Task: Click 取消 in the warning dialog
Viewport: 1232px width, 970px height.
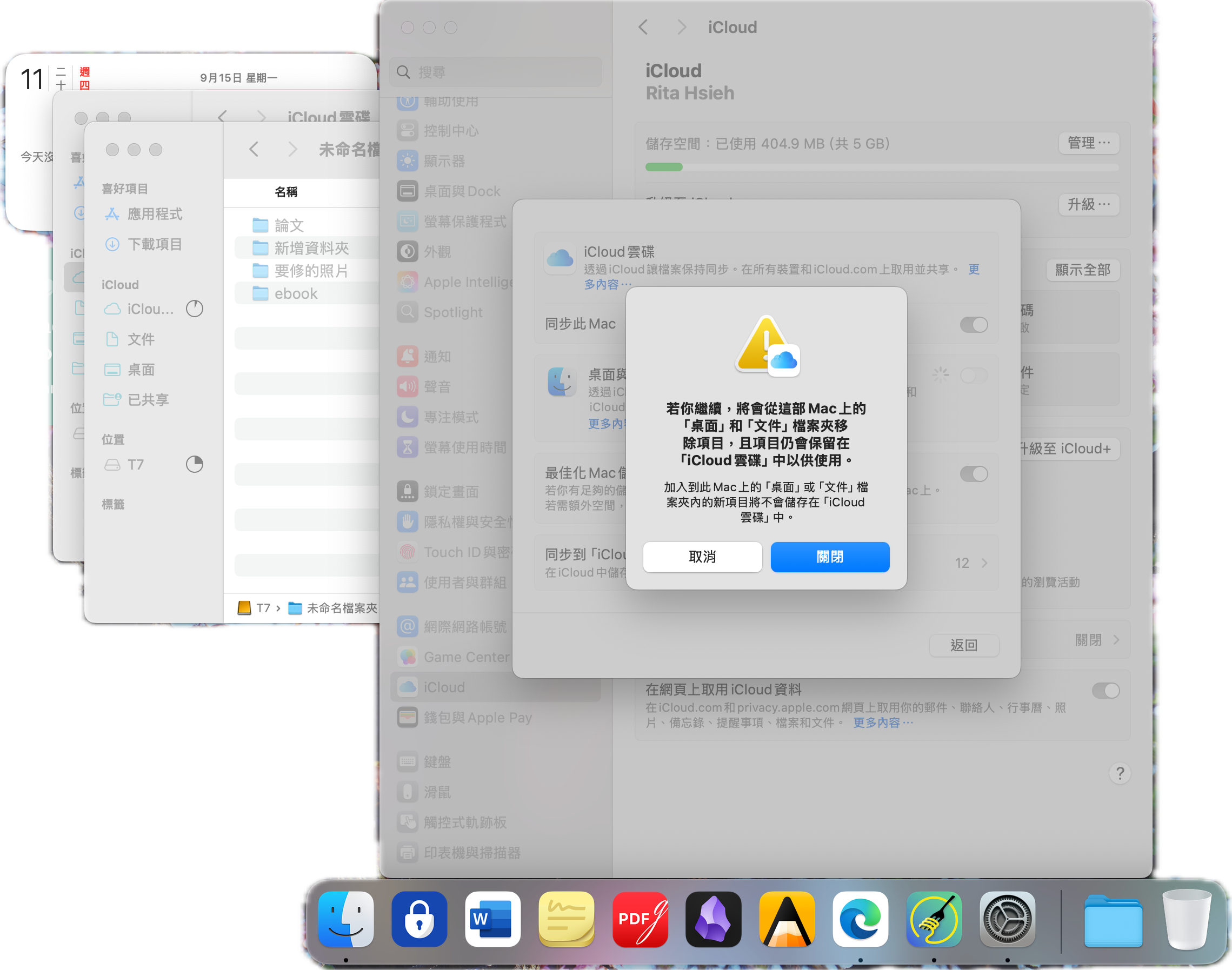Action: [x=702, y=557]
